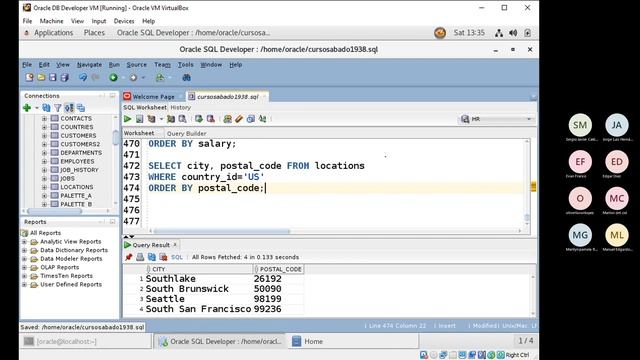The width and height of the screenshot is (640, 360).
Task: Close the Query Result tab
Action: tap(175, 244)
